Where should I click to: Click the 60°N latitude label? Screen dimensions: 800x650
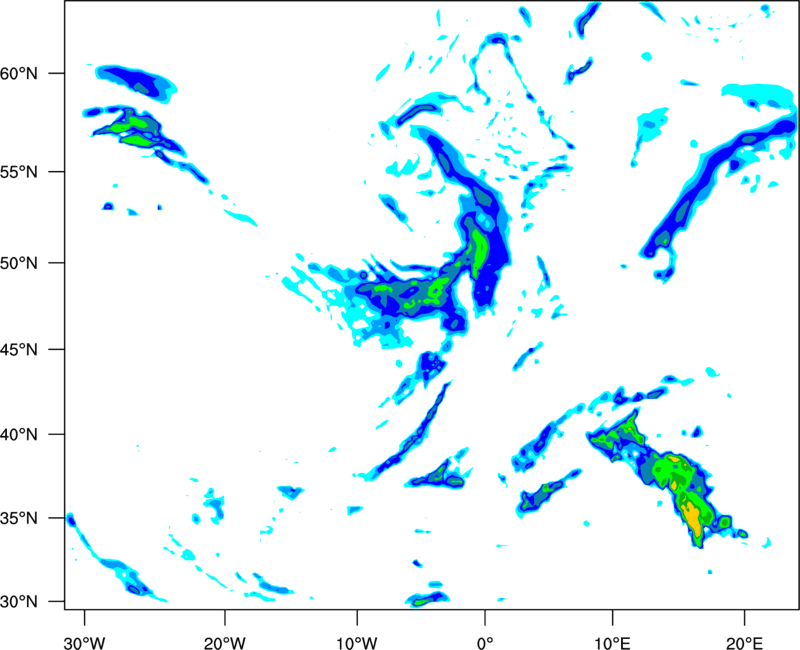coord(19,74)
